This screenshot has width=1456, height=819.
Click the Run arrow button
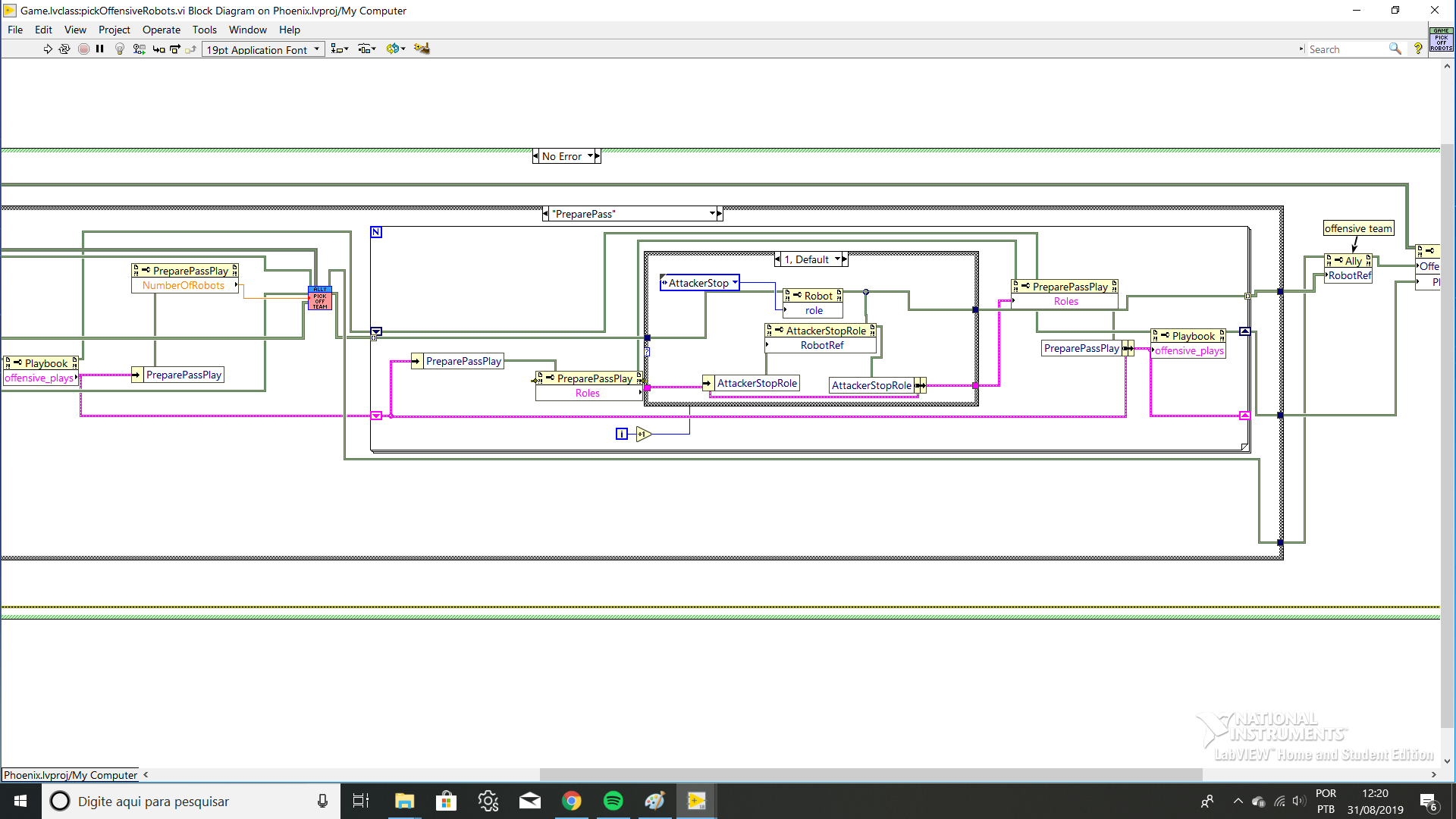(48, 49)
